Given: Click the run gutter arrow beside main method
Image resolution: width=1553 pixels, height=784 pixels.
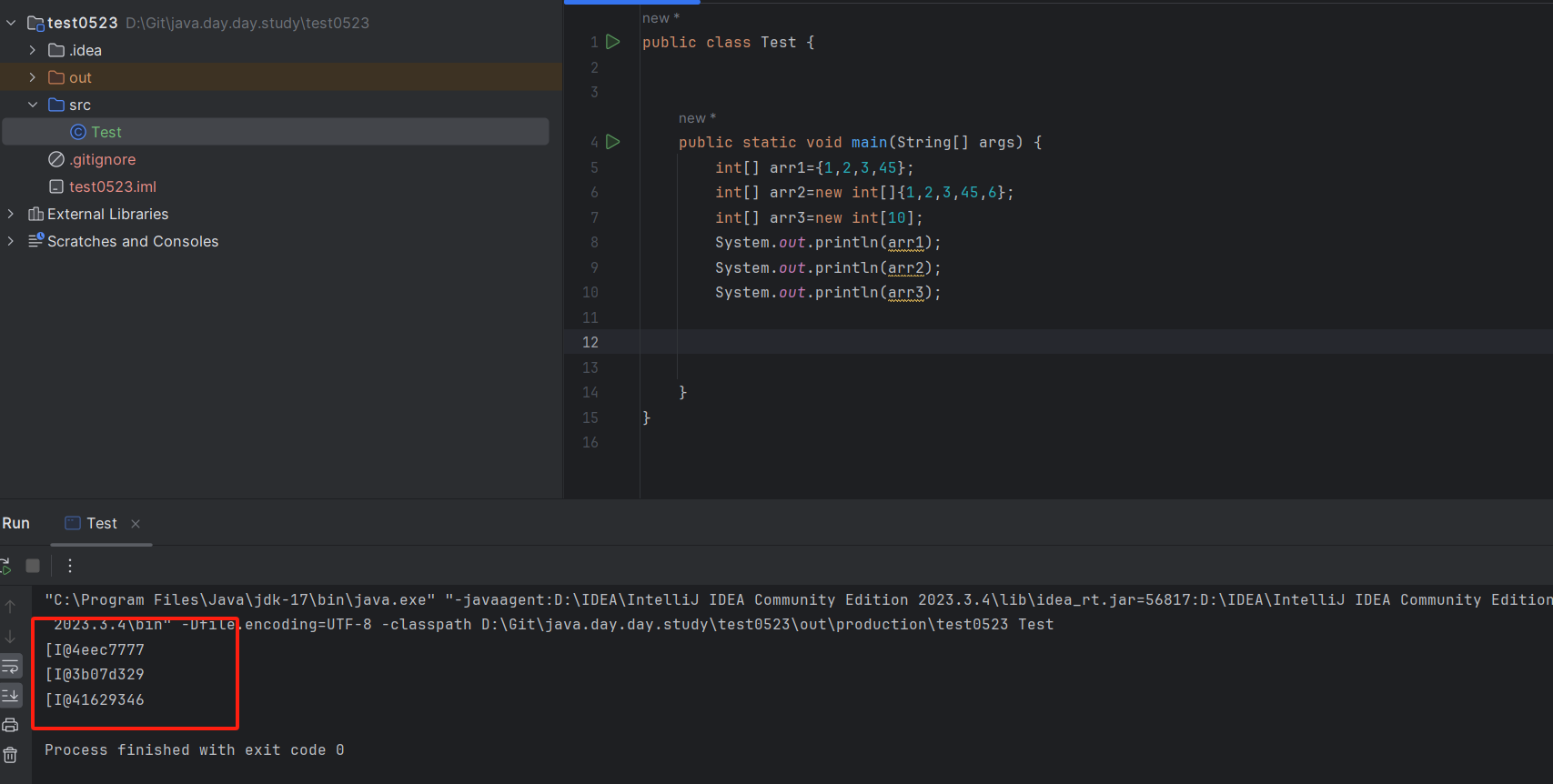Looking at the screenshot, I should coord(613,142).
